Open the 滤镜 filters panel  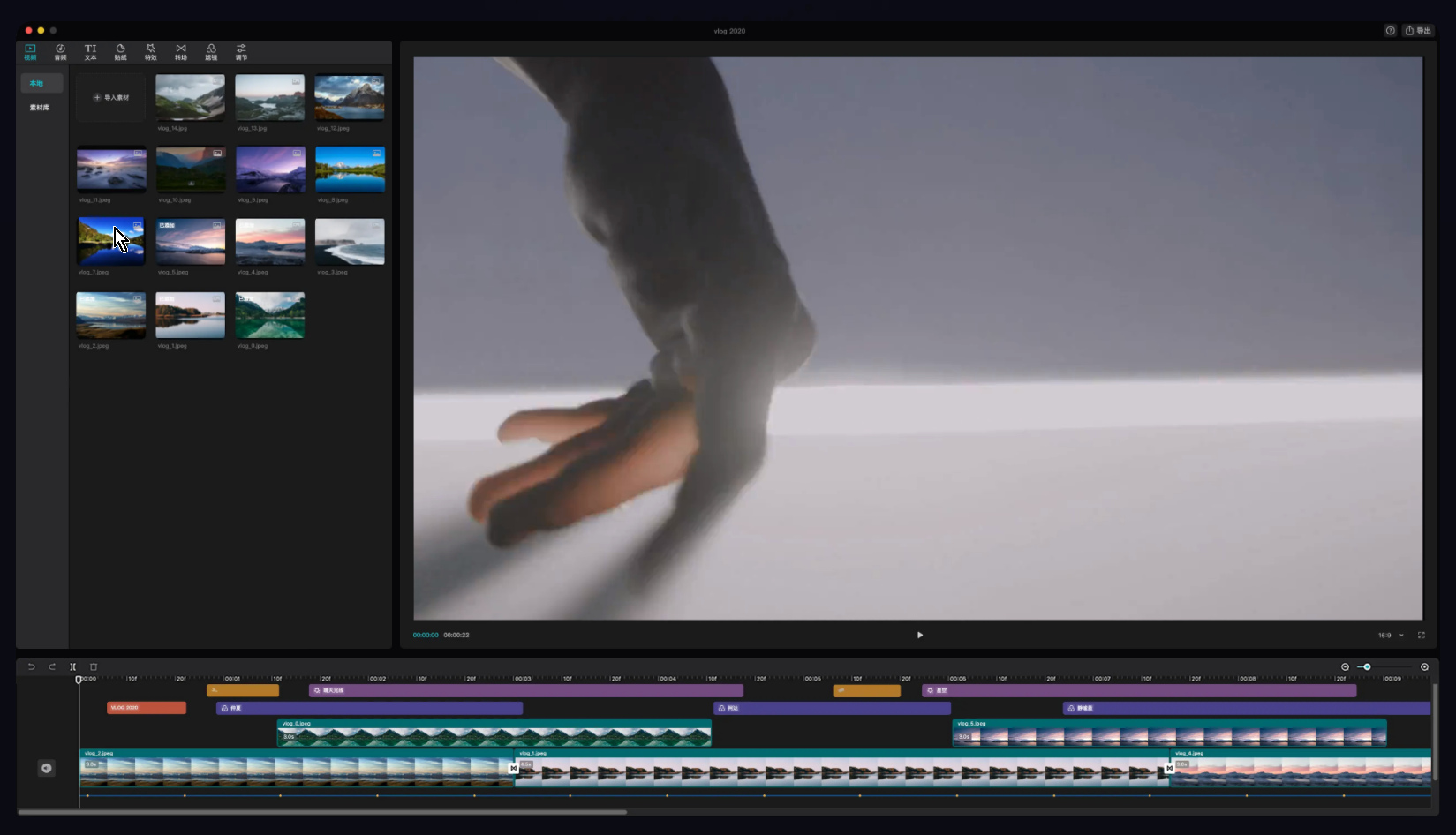tap(211, 52)
